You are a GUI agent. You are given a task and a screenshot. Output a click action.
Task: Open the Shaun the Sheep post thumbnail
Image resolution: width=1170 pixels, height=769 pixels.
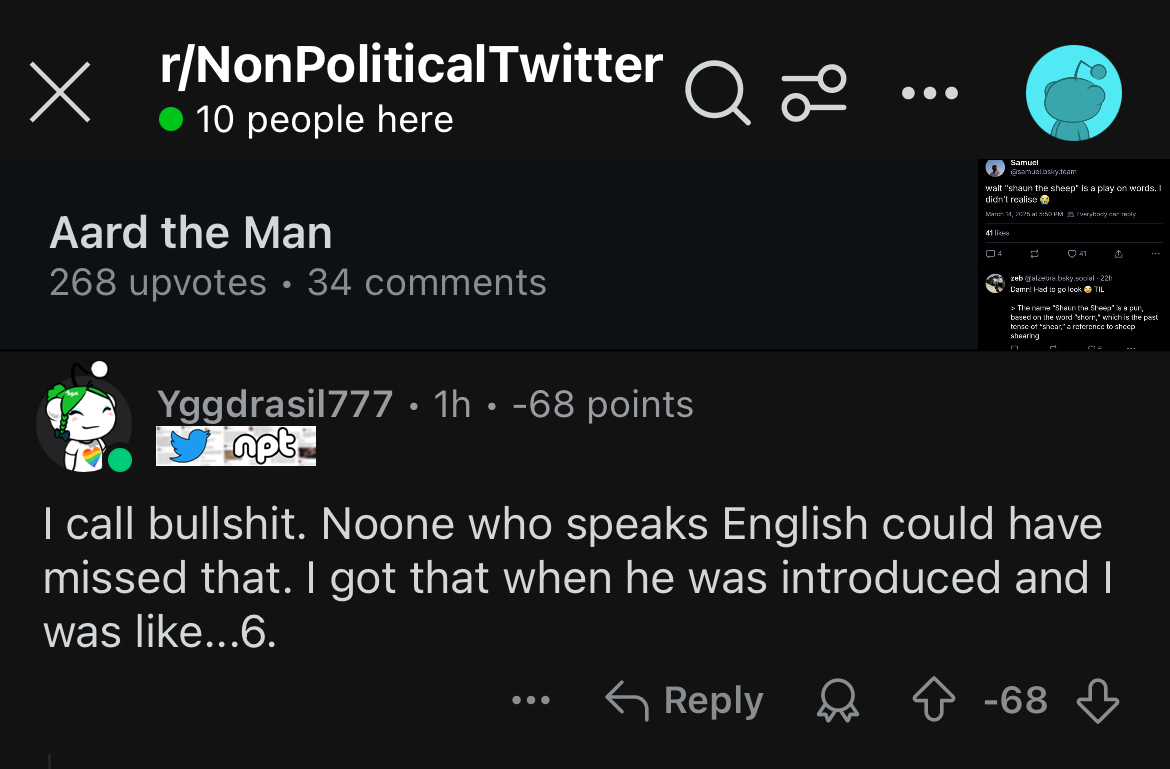[1073, 254]
